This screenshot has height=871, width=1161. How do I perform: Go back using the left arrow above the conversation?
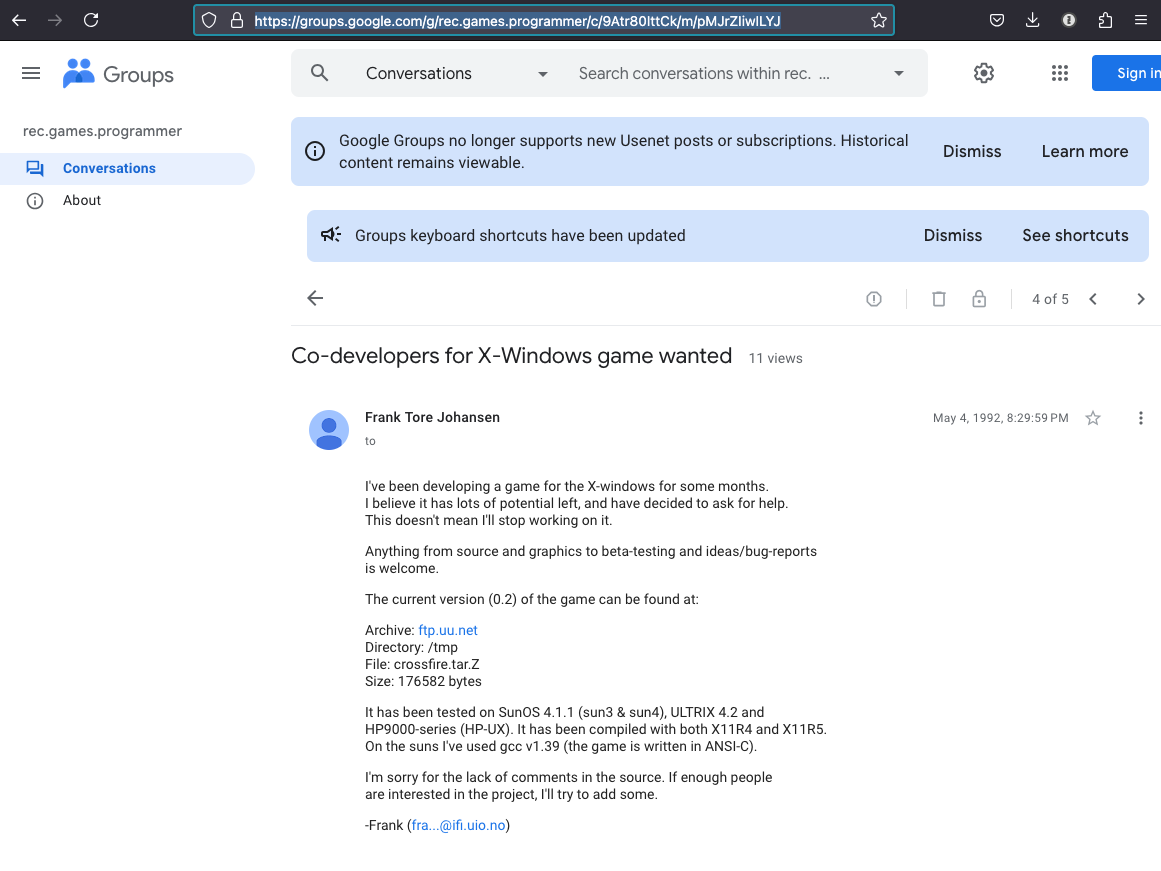315,298
